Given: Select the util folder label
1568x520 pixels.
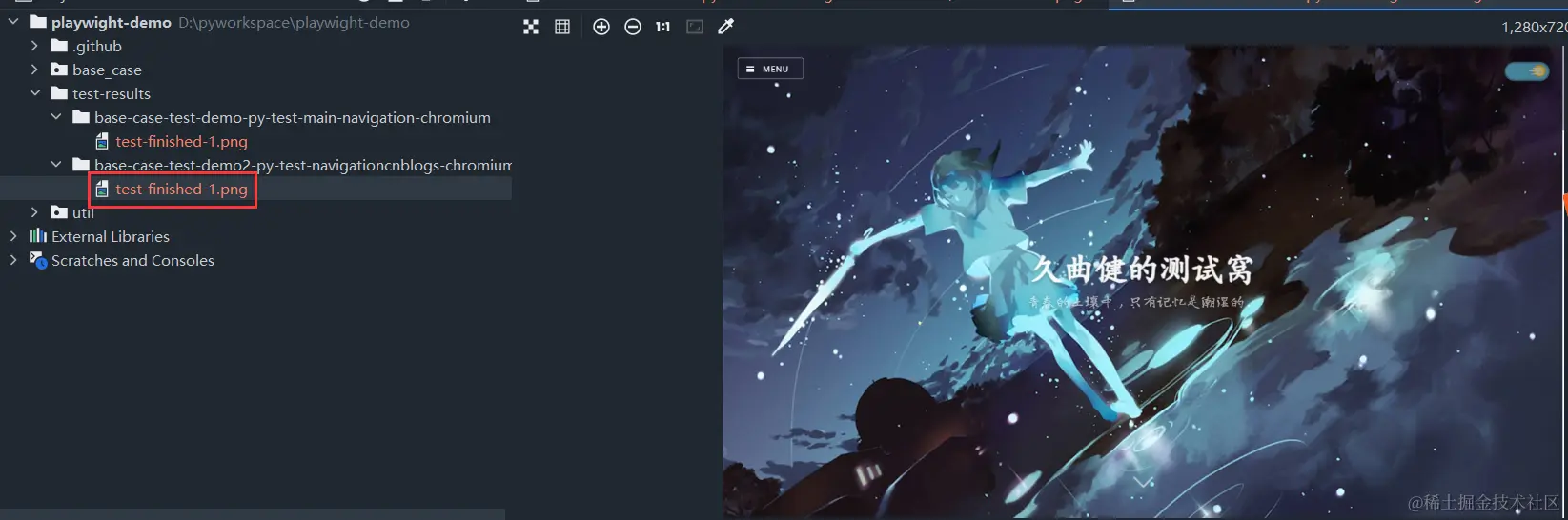Looking at the screenshot, I should point(83,212).
